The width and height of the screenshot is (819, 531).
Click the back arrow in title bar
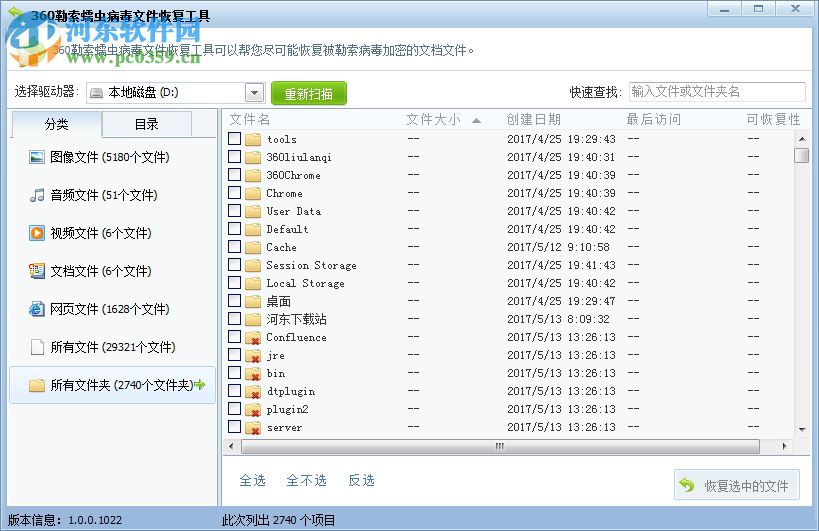[16, 13]
